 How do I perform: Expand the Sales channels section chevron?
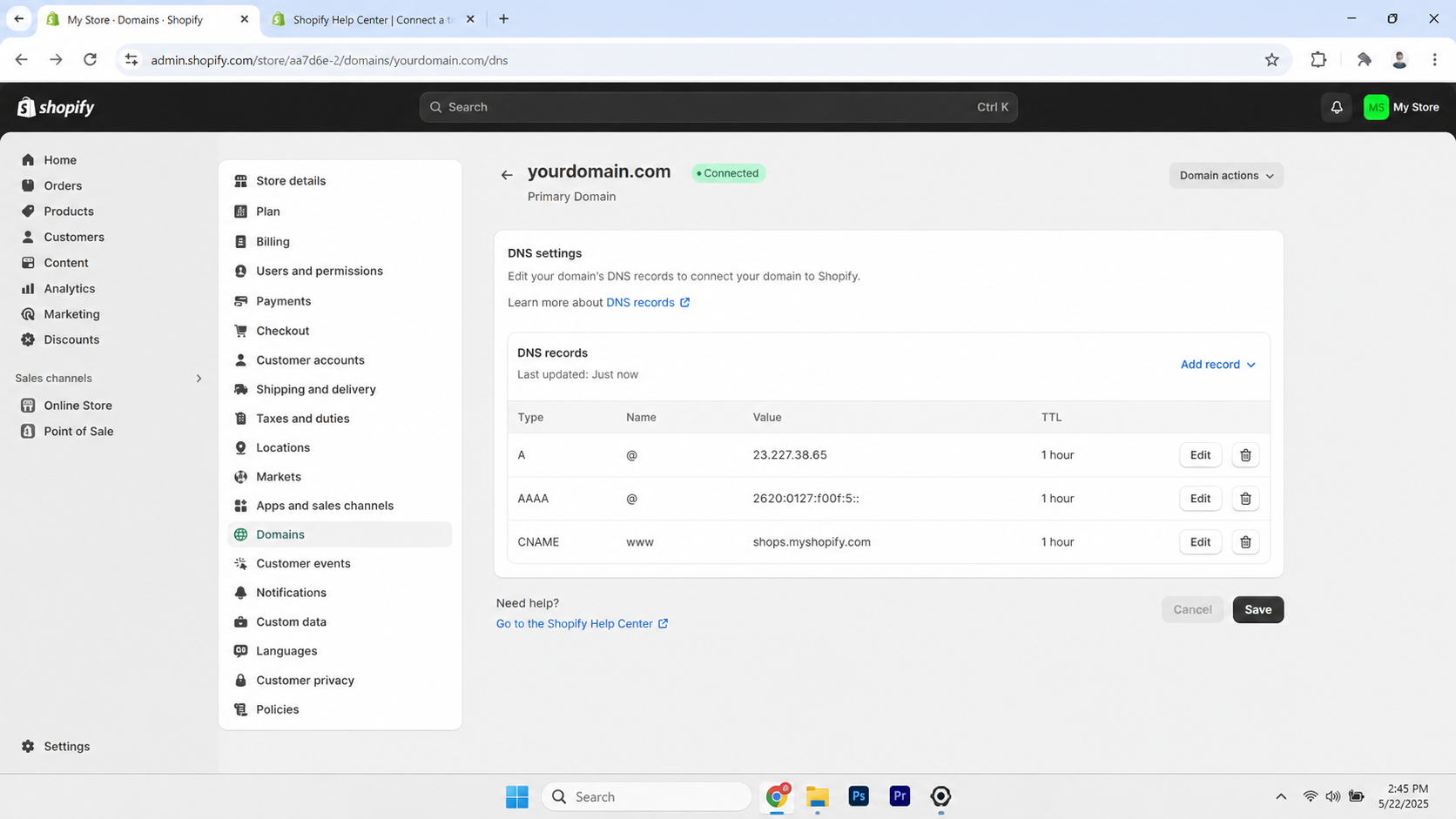199,379
